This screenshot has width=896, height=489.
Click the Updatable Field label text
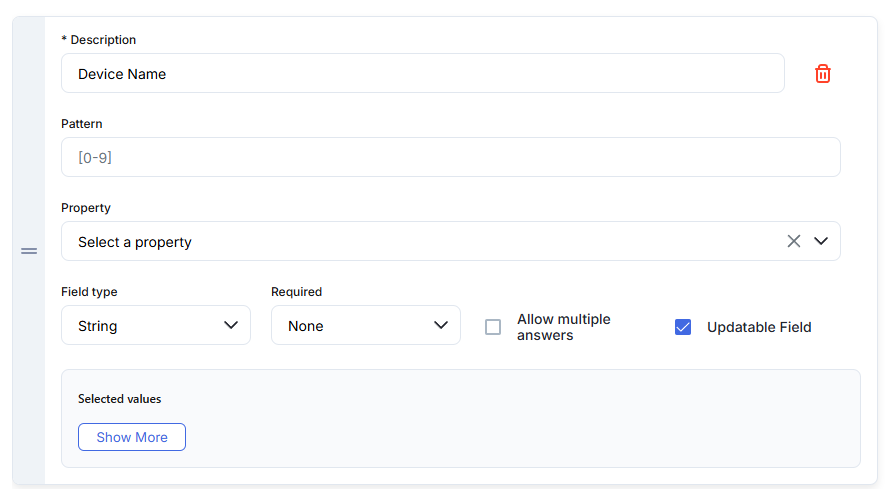tap(759, 327)
